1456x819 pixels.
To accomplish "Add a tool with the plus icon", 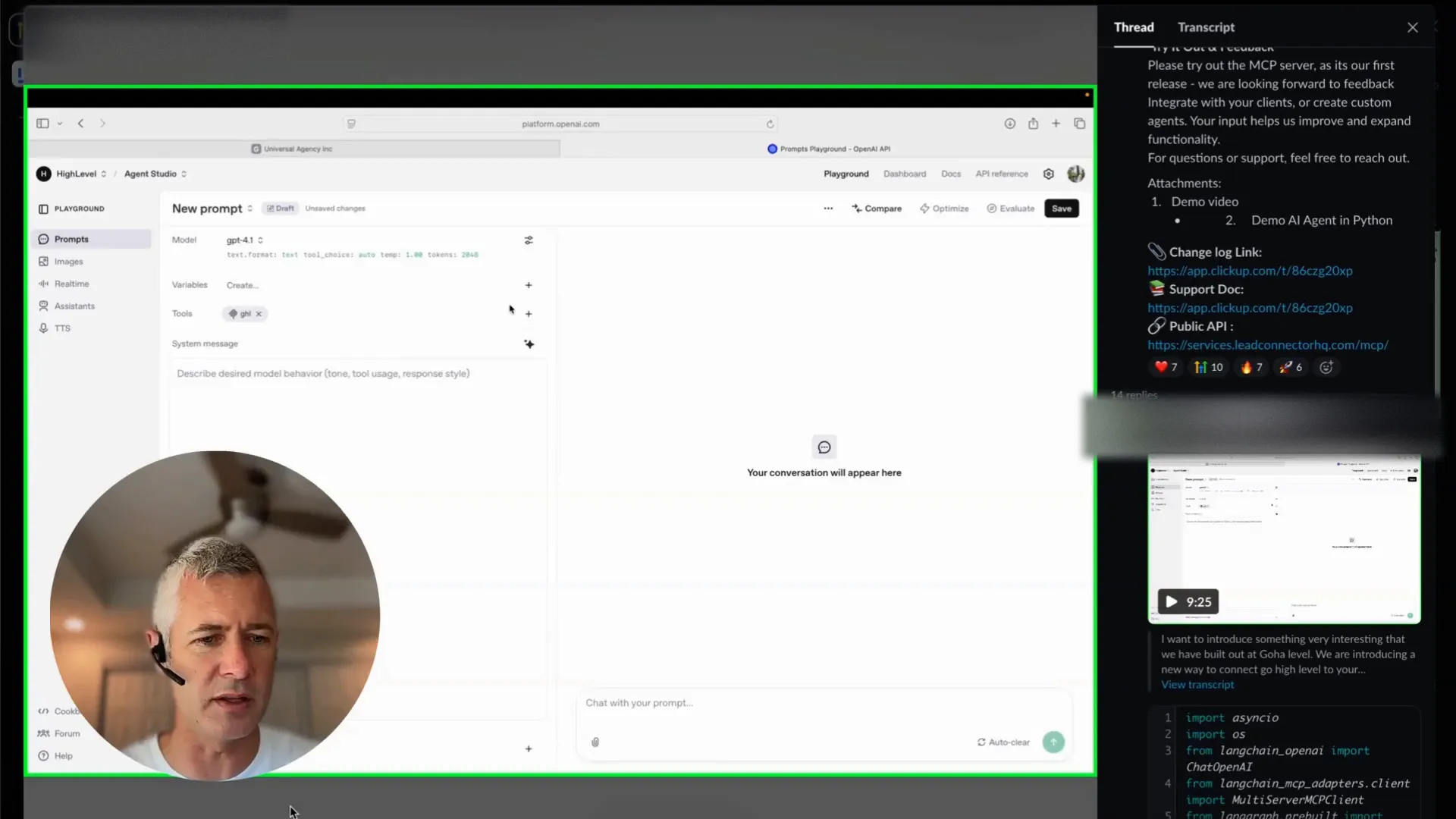I will [x=529, y=314].
